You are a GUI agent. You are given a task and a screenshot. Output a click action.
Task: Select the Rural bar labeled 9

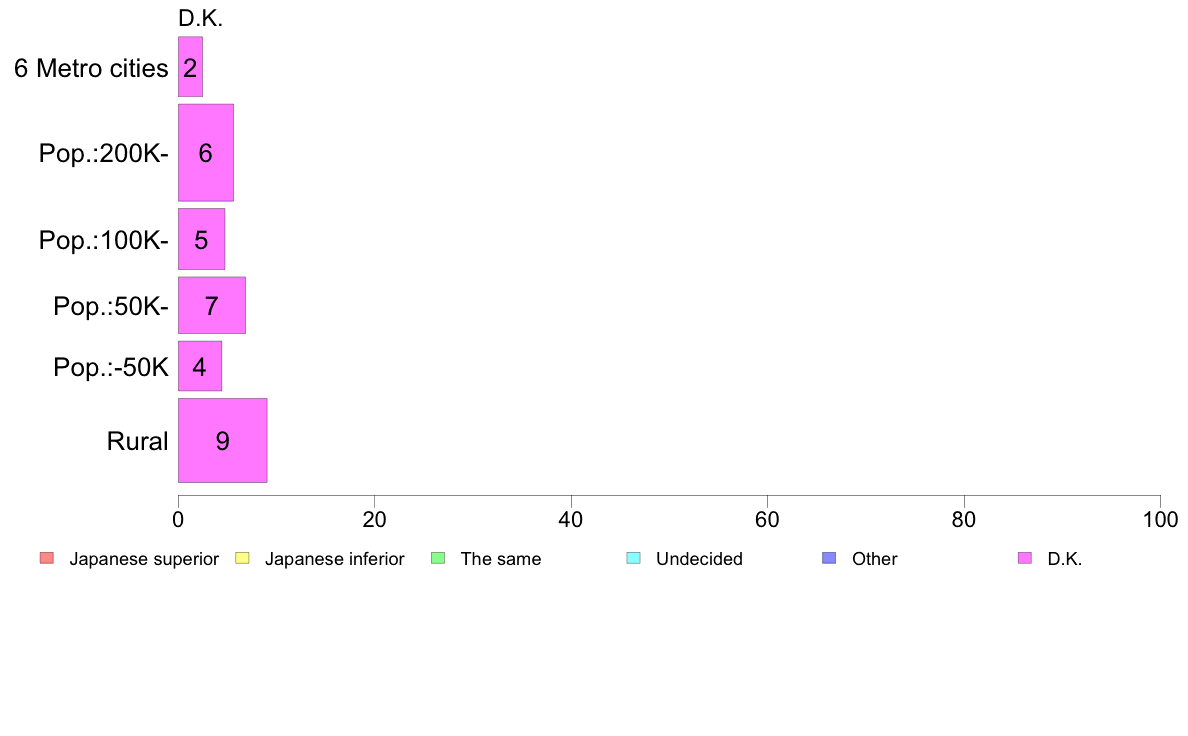(x=223, y=440)
